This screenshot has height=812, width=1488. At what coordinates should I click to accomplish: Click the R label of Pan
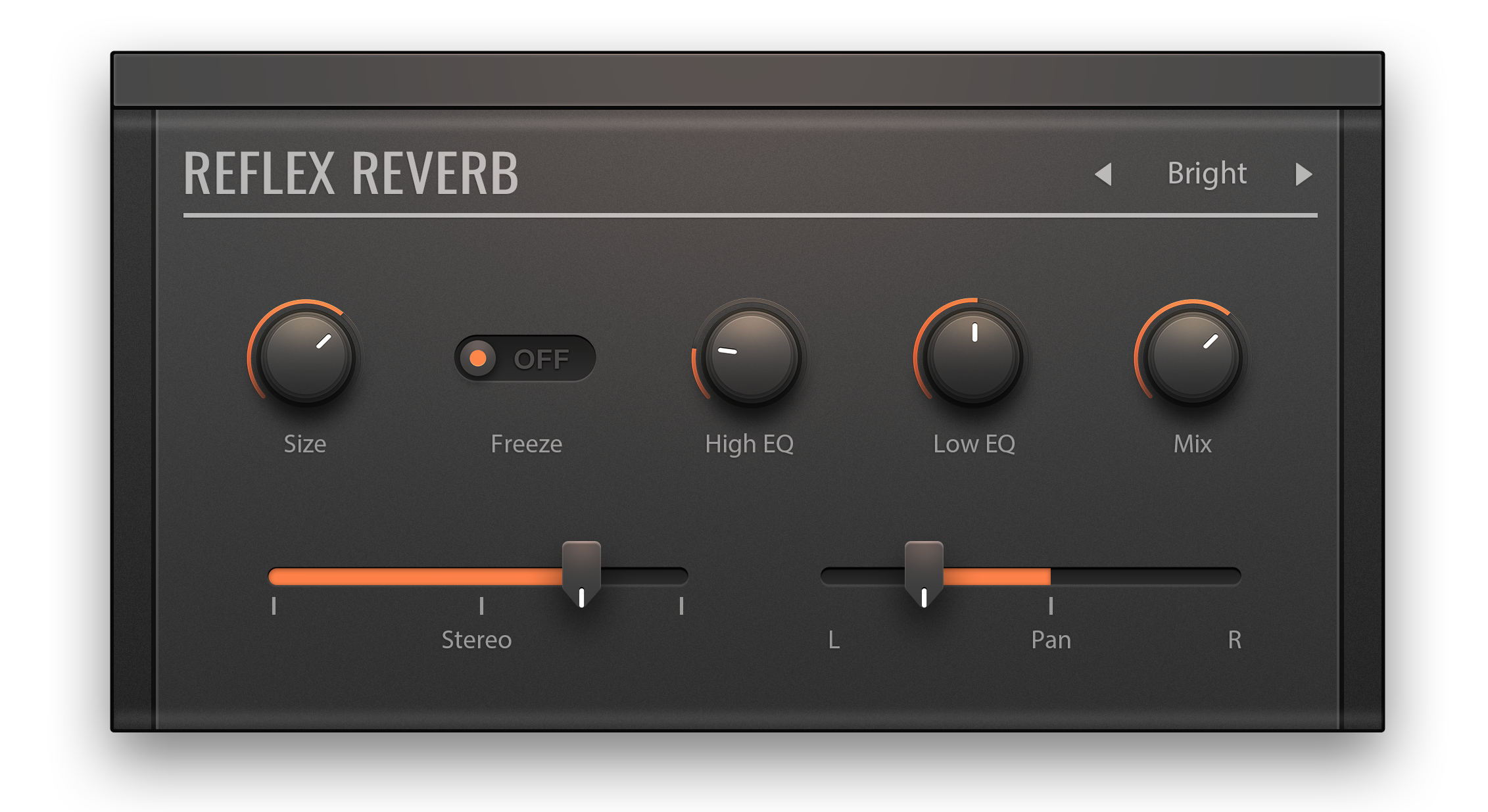click(1234, 640)
